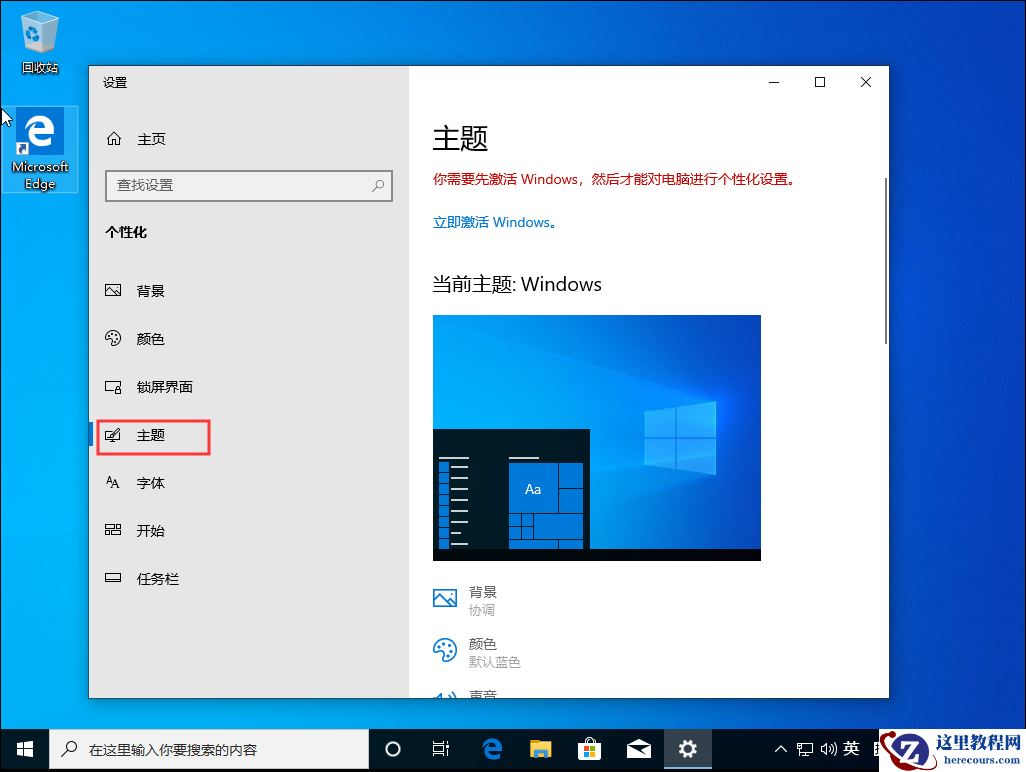Open 背景 (Background) settings in the sidebar
Viewport: 1026px width, 772px height.
[x=152, y=291]
